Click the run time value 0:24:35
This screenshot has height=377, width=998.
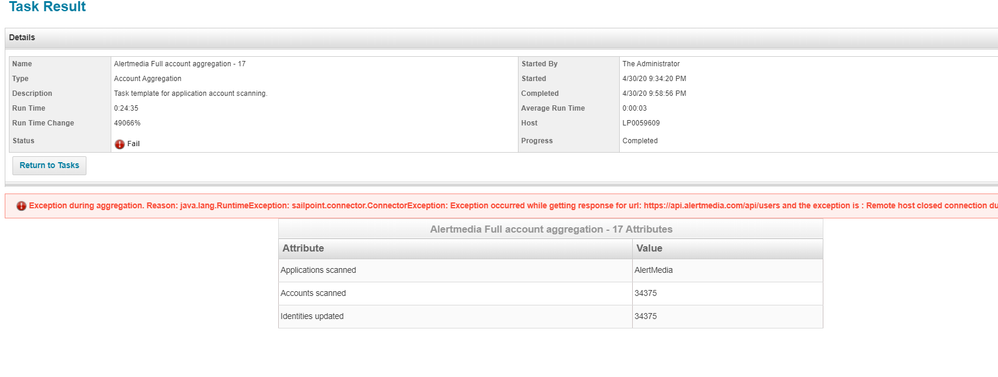(125, 108)
